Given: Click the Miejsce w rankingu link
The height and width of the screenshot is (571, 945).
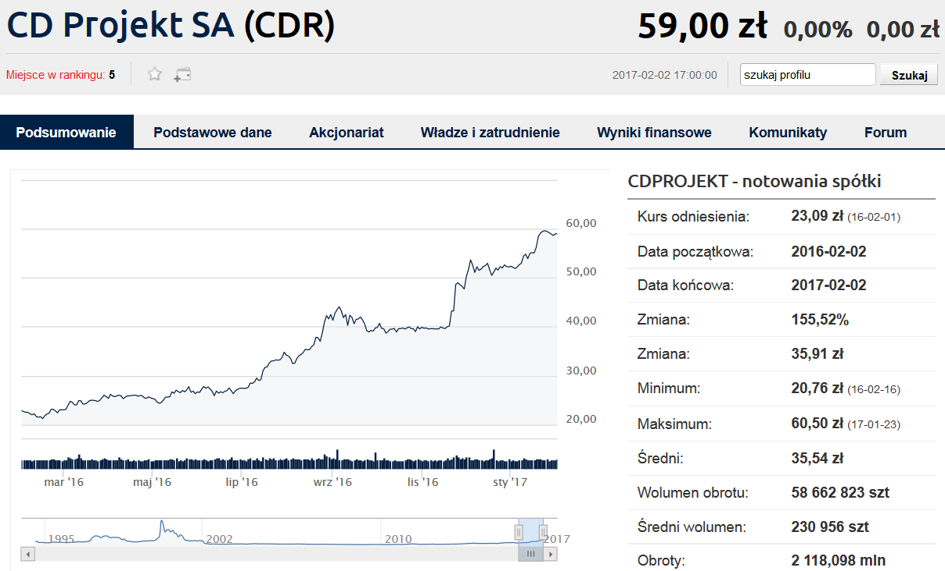Looking at the screenshot, I should point(55,75).
